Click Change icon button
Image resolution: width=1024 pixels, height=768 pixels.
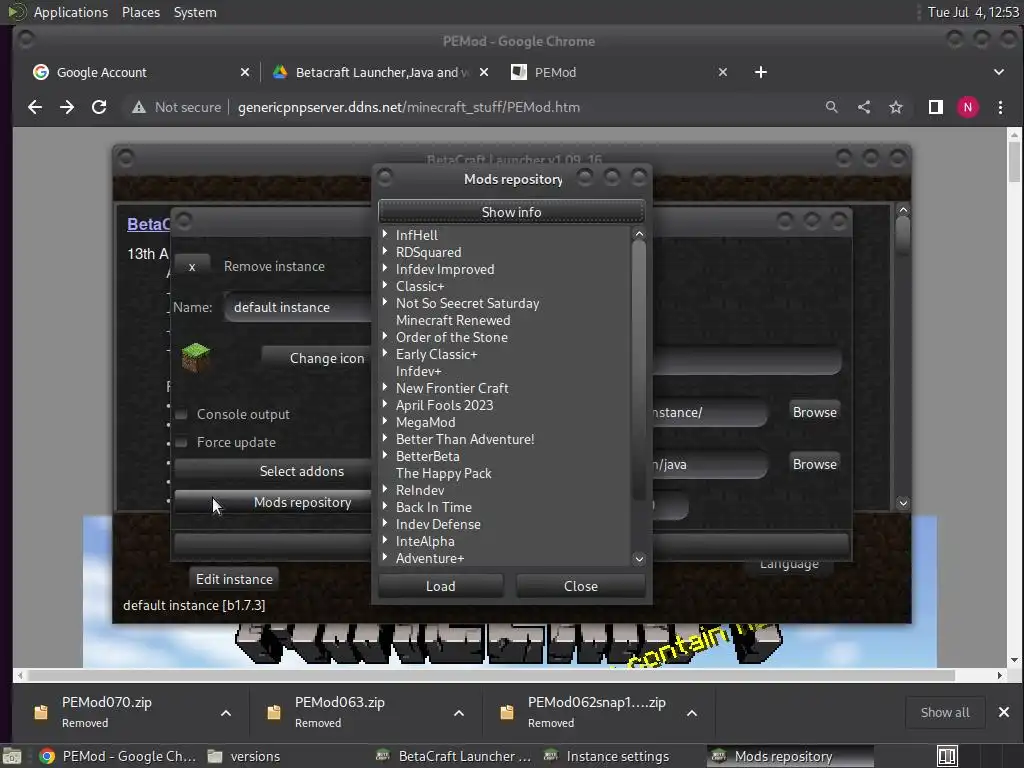[317, 358]
